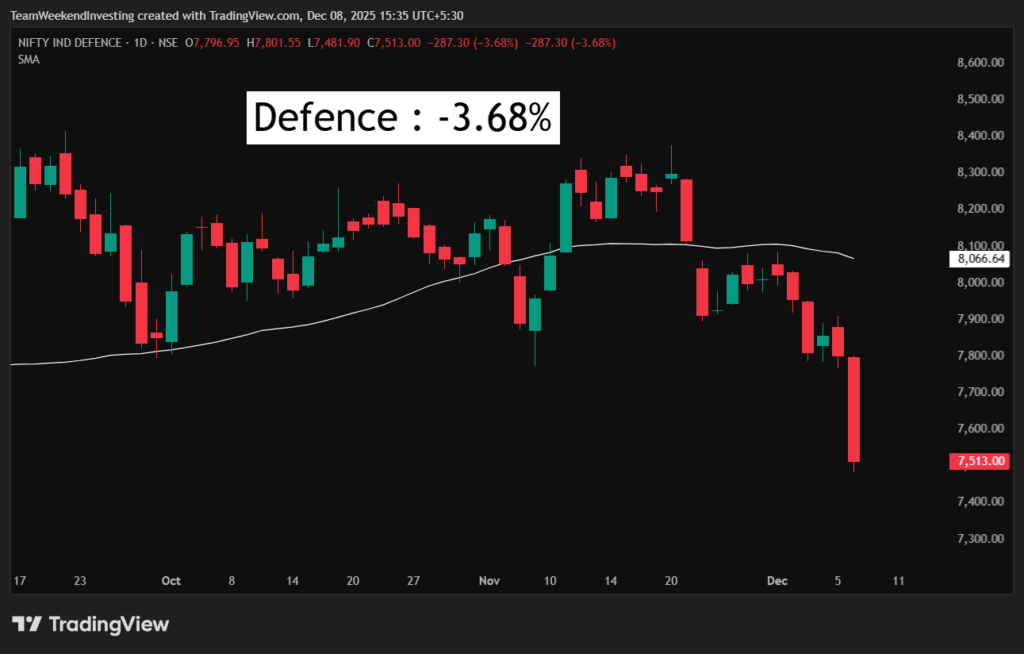The image size is (1024, 654).
Task: Click the large red last candle
Action: 854,410
